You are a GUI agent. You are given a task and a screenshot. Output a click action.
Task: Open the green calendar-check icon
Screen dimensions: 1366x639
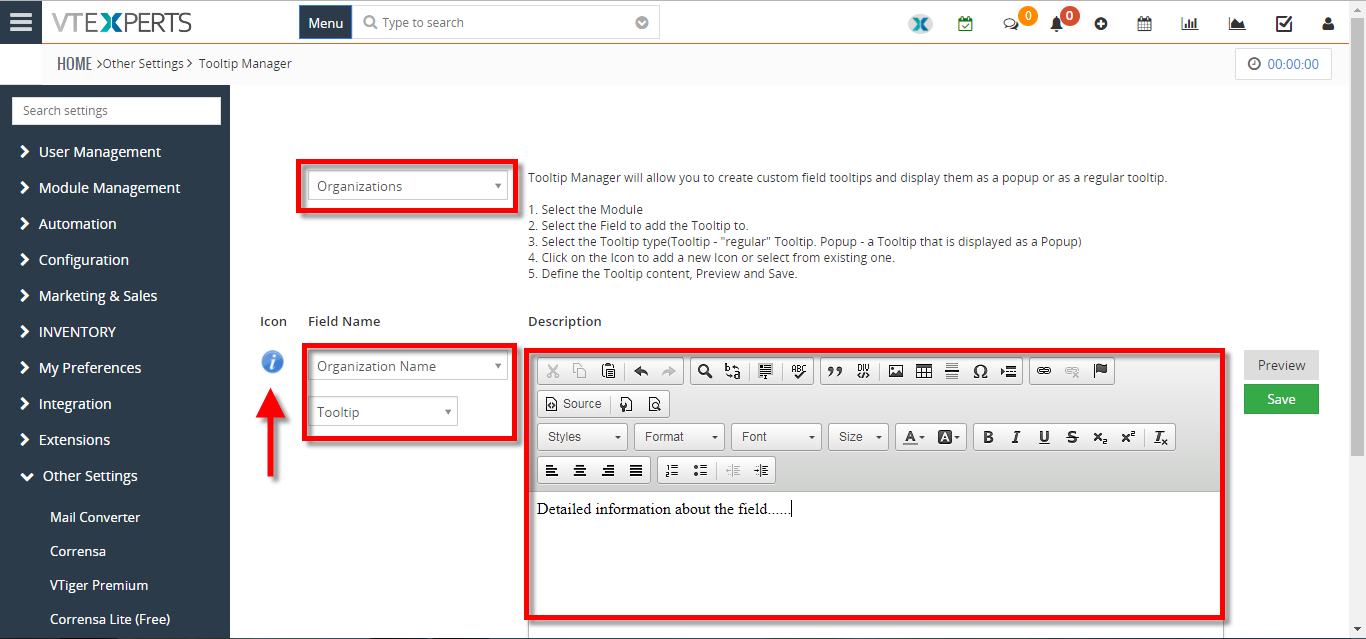[x=965, y=23]
